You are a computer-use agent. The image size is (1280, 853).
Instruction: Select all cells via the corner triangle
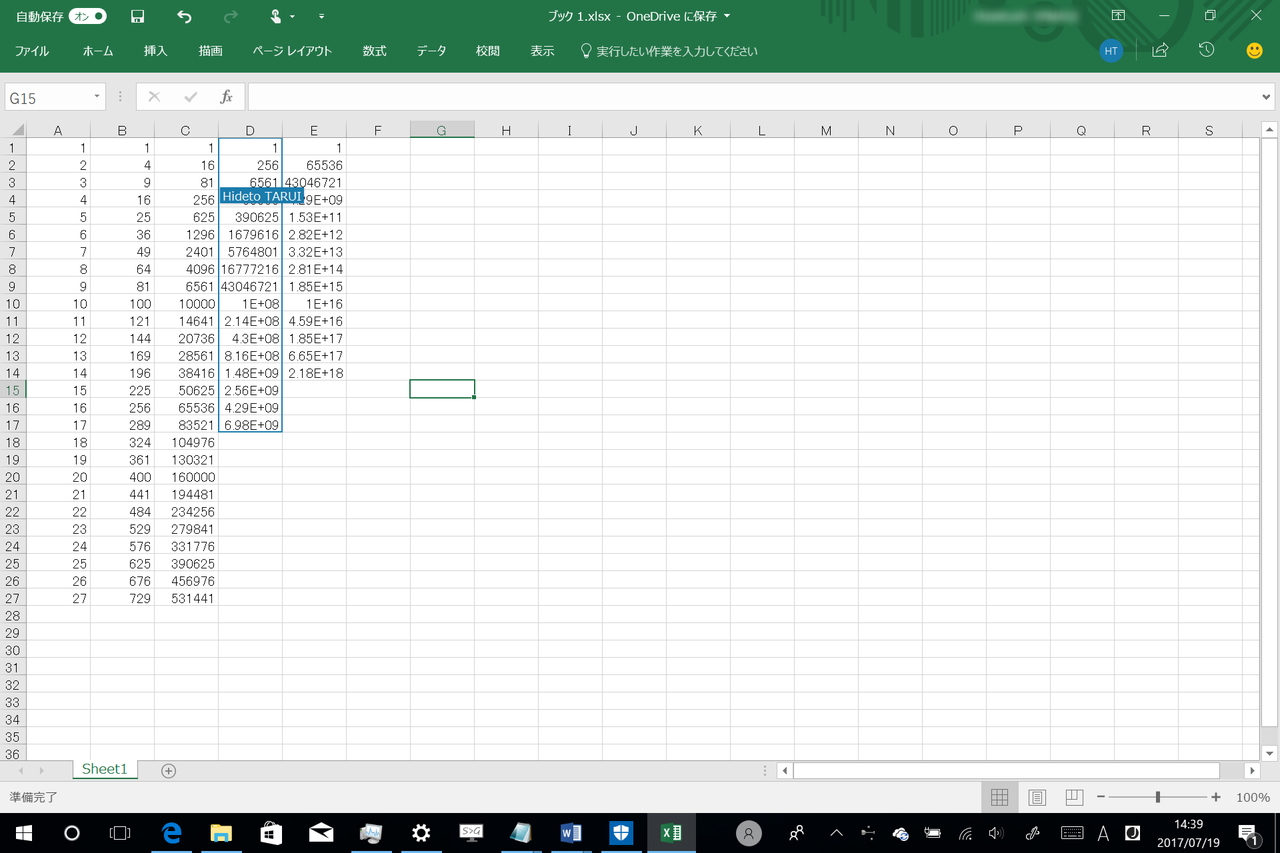tap(14, 130)
